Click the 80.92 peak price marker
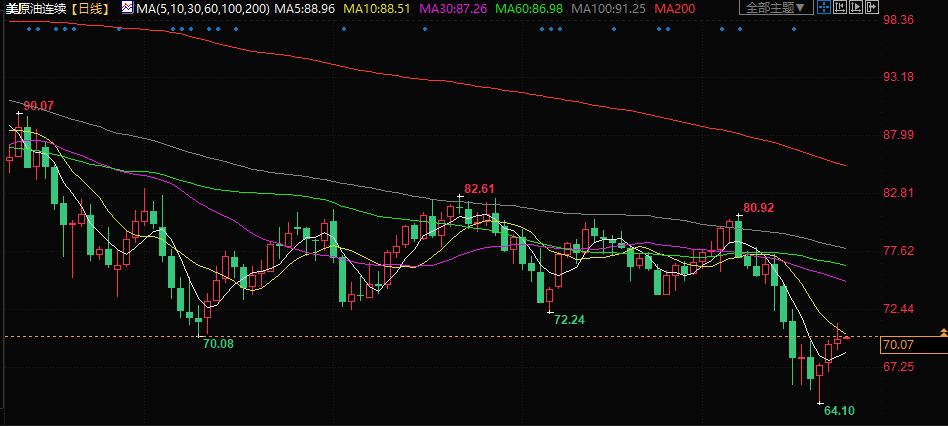 758,208
